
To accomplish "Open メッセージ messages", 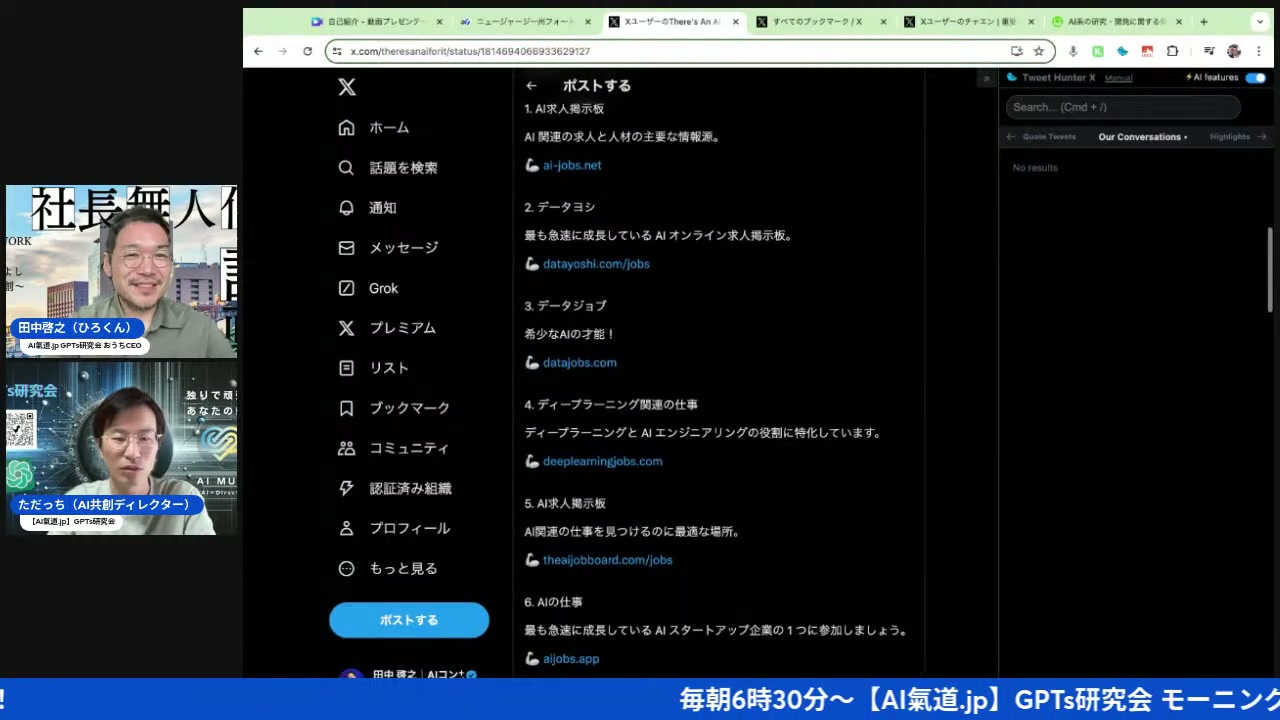I will tap(388, 248).
